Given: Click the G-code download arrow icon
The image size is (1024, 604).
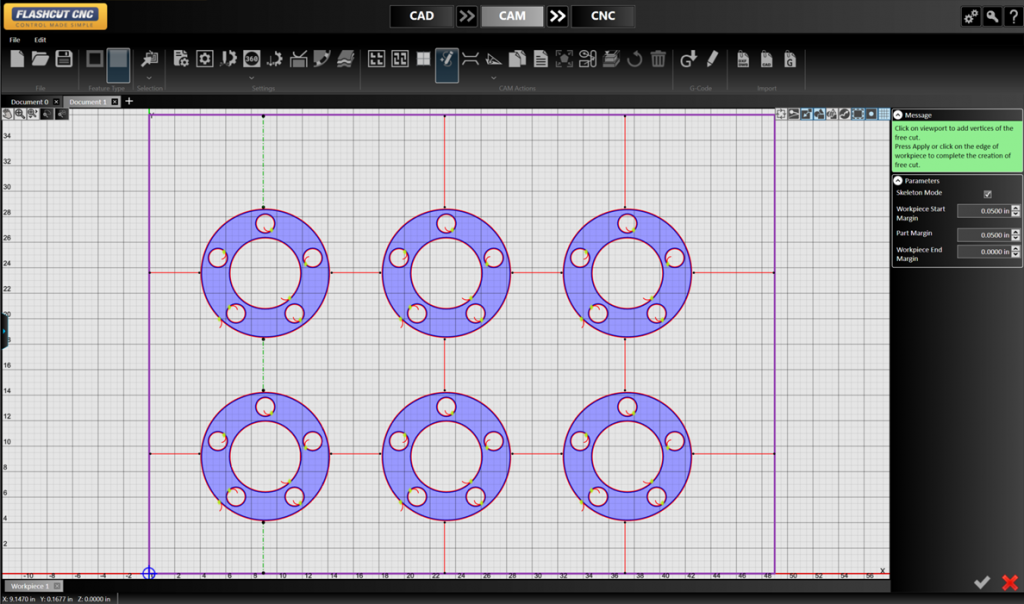Looking at the screenshot, I should pos(688,59).
